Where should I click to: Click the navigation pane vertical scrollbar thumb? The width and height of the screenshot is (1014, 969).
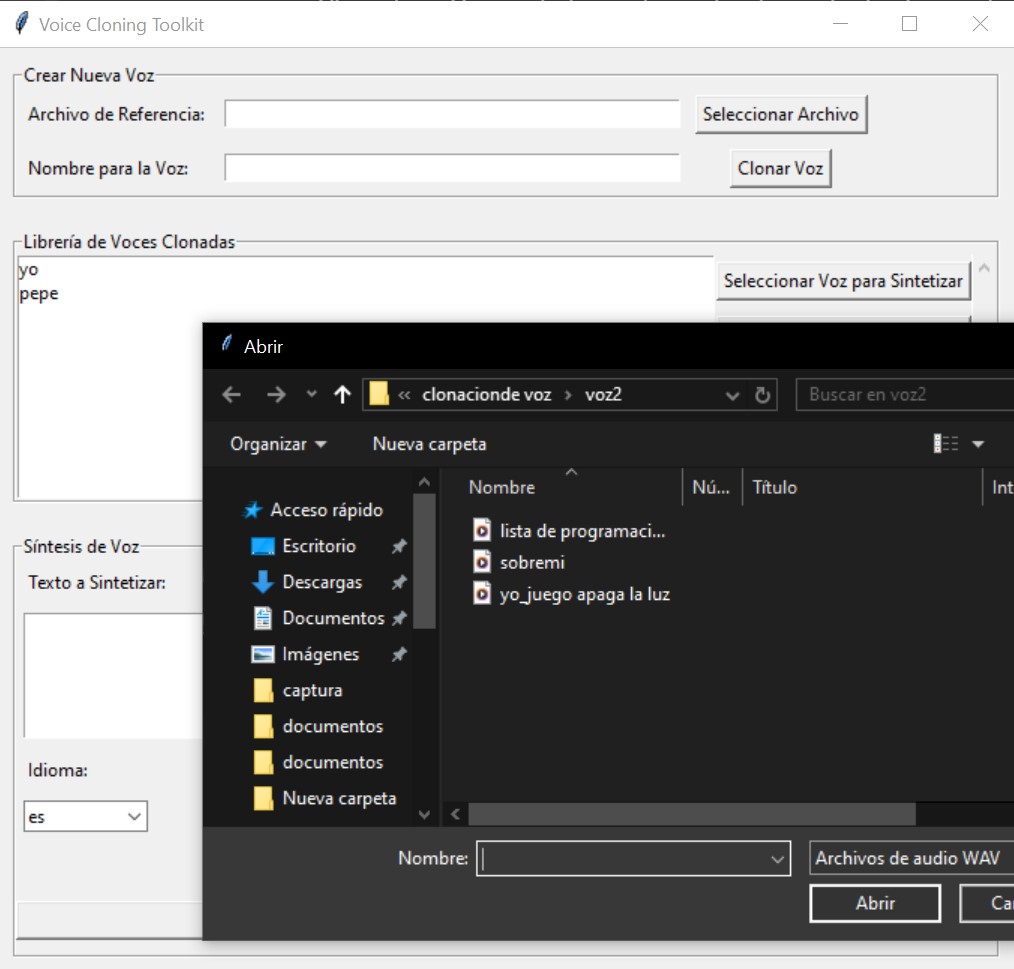click(424, 561)
